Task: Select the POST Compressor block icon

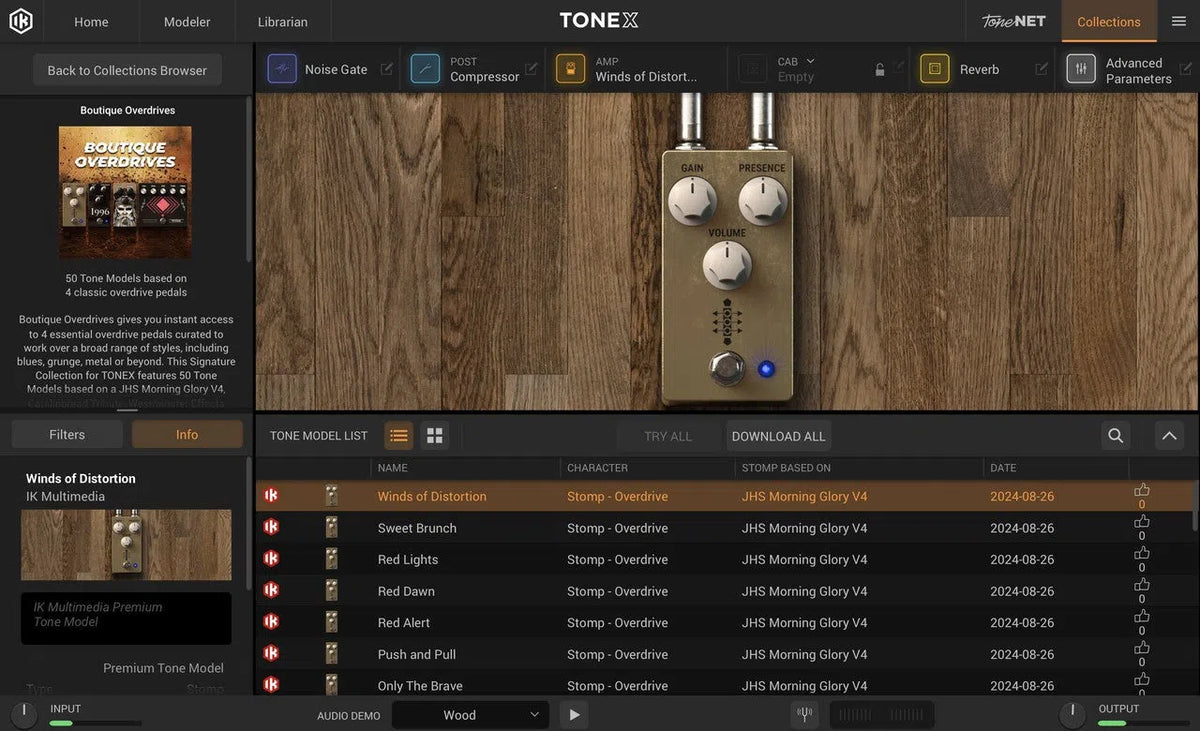Action: (x=426, y=68)
